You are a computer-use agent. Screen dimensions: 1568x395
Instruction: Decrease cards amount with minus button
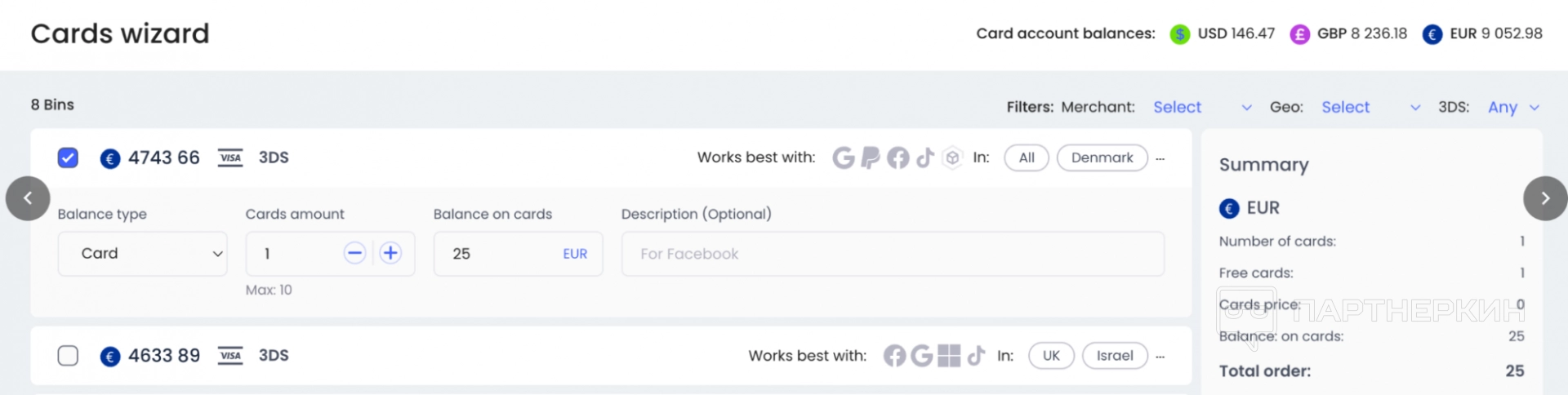(354, 253)
